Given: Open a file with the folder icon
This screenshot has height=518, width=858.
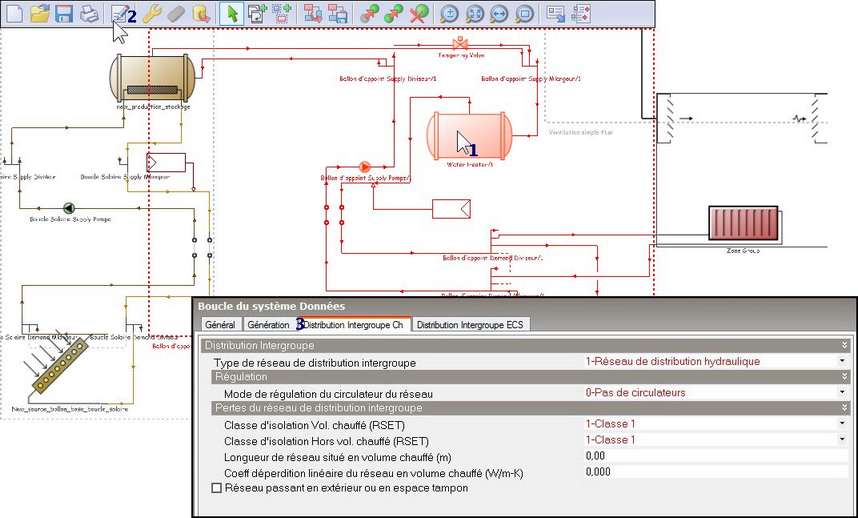Looking at the screenshot, I should point(40,14).
